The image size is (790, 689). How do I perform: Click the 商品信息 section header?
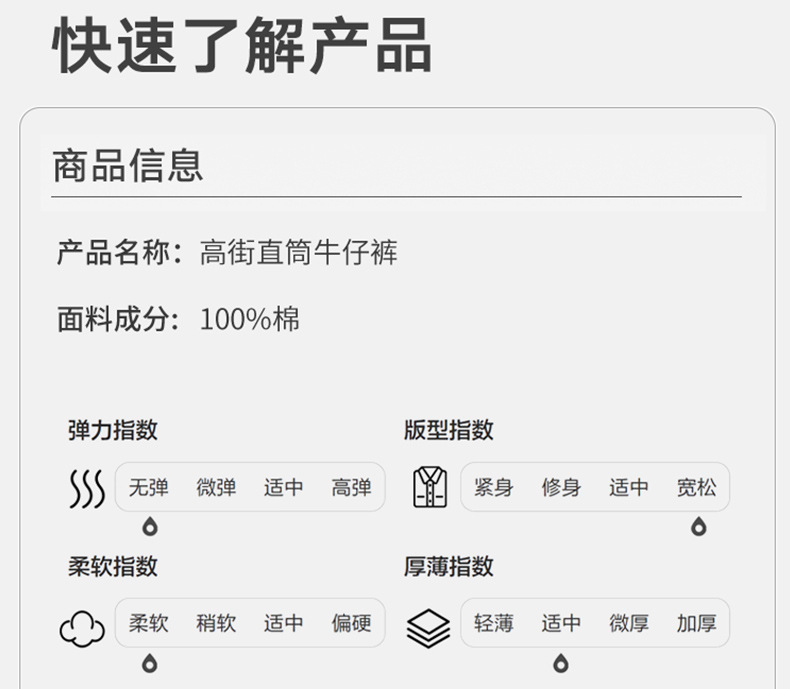128,166
